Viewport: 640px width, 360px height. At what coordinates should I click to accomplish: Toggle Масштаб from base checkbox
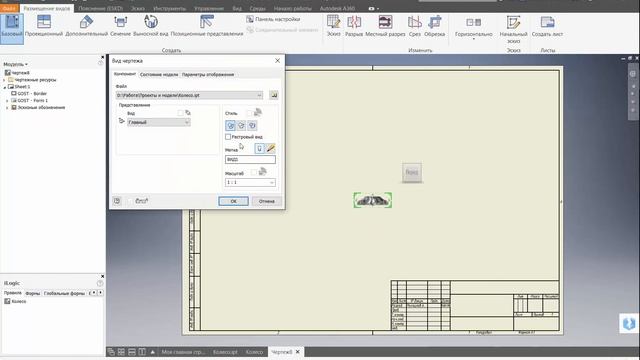point(254,173)
